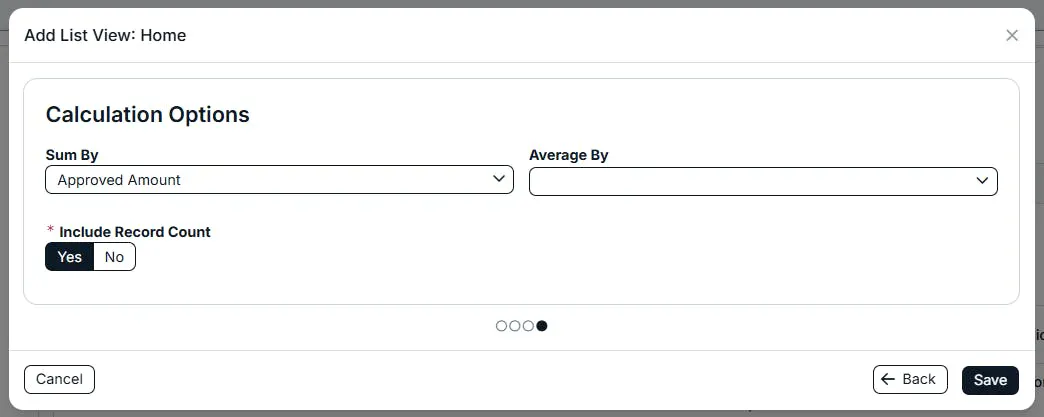Click the left arrow icon on Back

click(x=888, y=379)
